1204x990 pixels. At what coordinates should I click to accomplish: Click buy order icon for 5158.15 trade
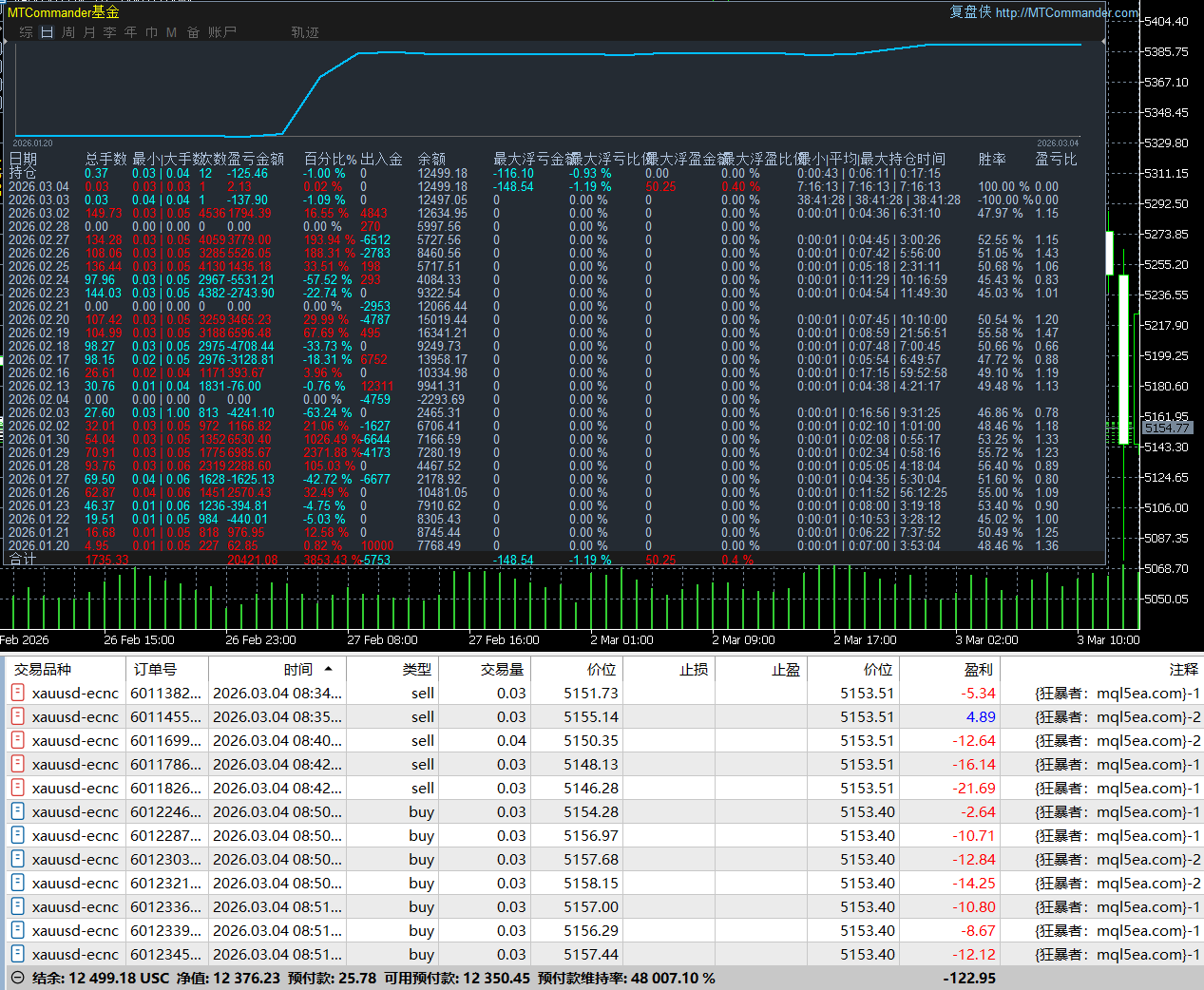coord(17,883)
